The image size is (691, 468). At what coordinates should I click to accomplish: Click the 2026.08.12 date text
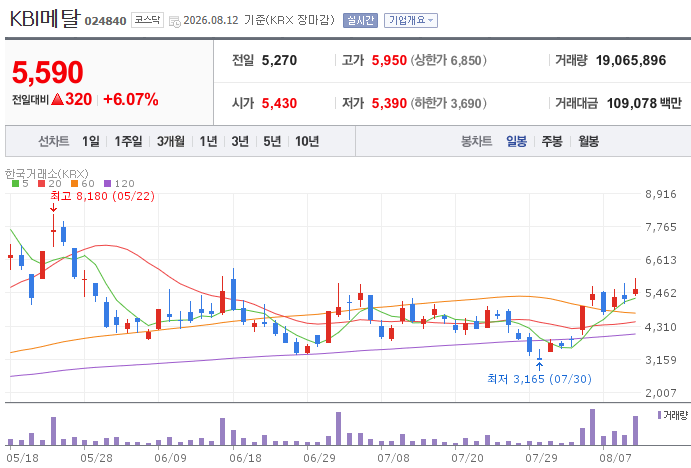click(211, 20)
